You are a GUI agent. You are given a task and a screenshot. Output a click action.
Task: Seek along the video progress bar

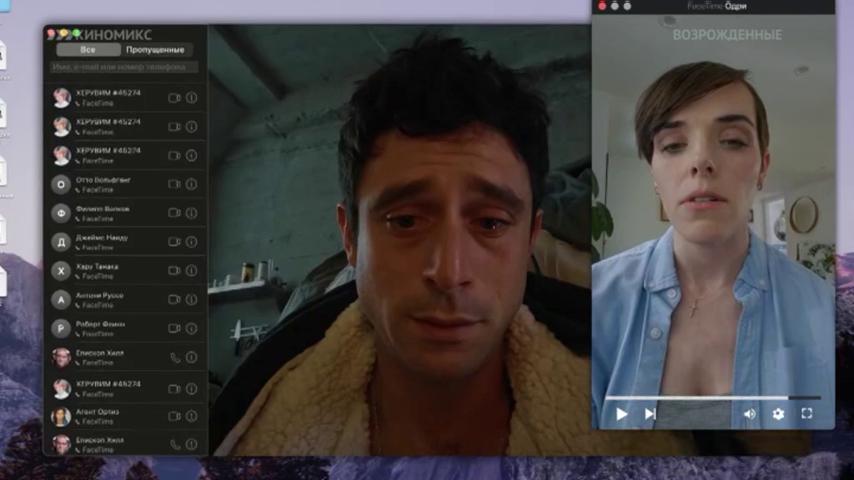[x=712, y=398]
